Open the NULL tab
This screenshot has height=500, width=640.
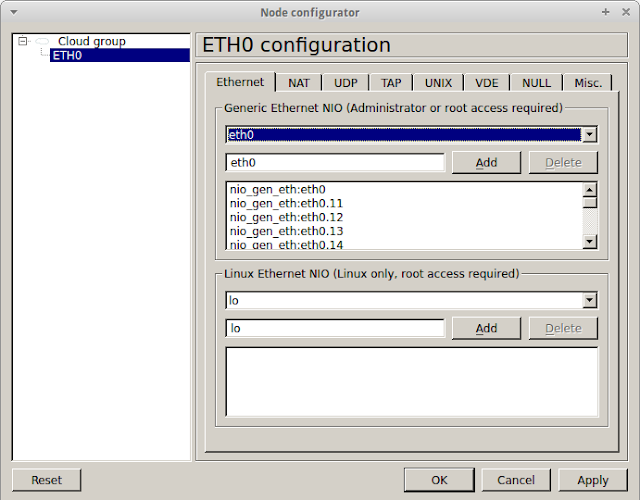[536, 83]
